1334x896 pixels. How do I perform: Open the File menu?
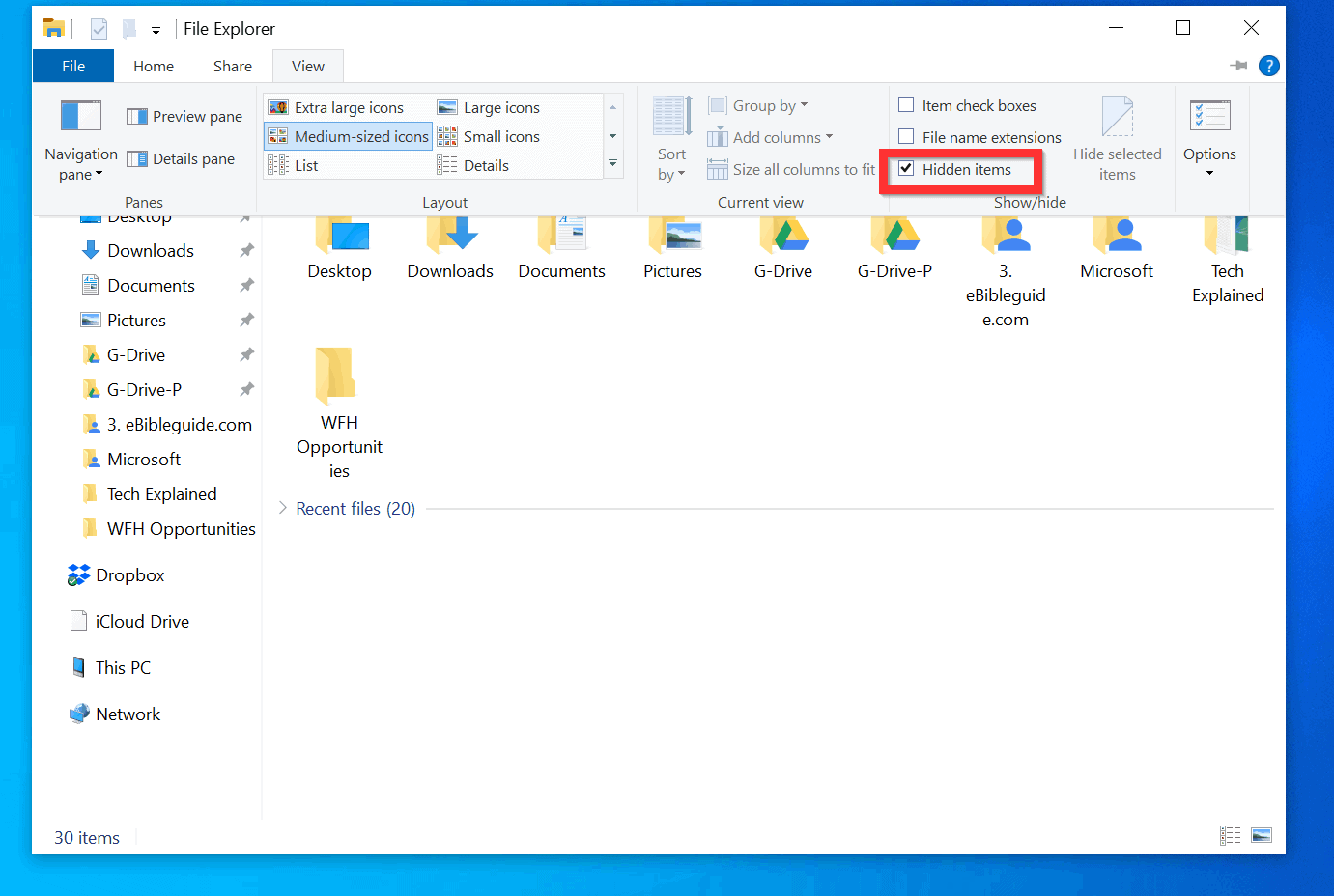[x=72, y=65]
